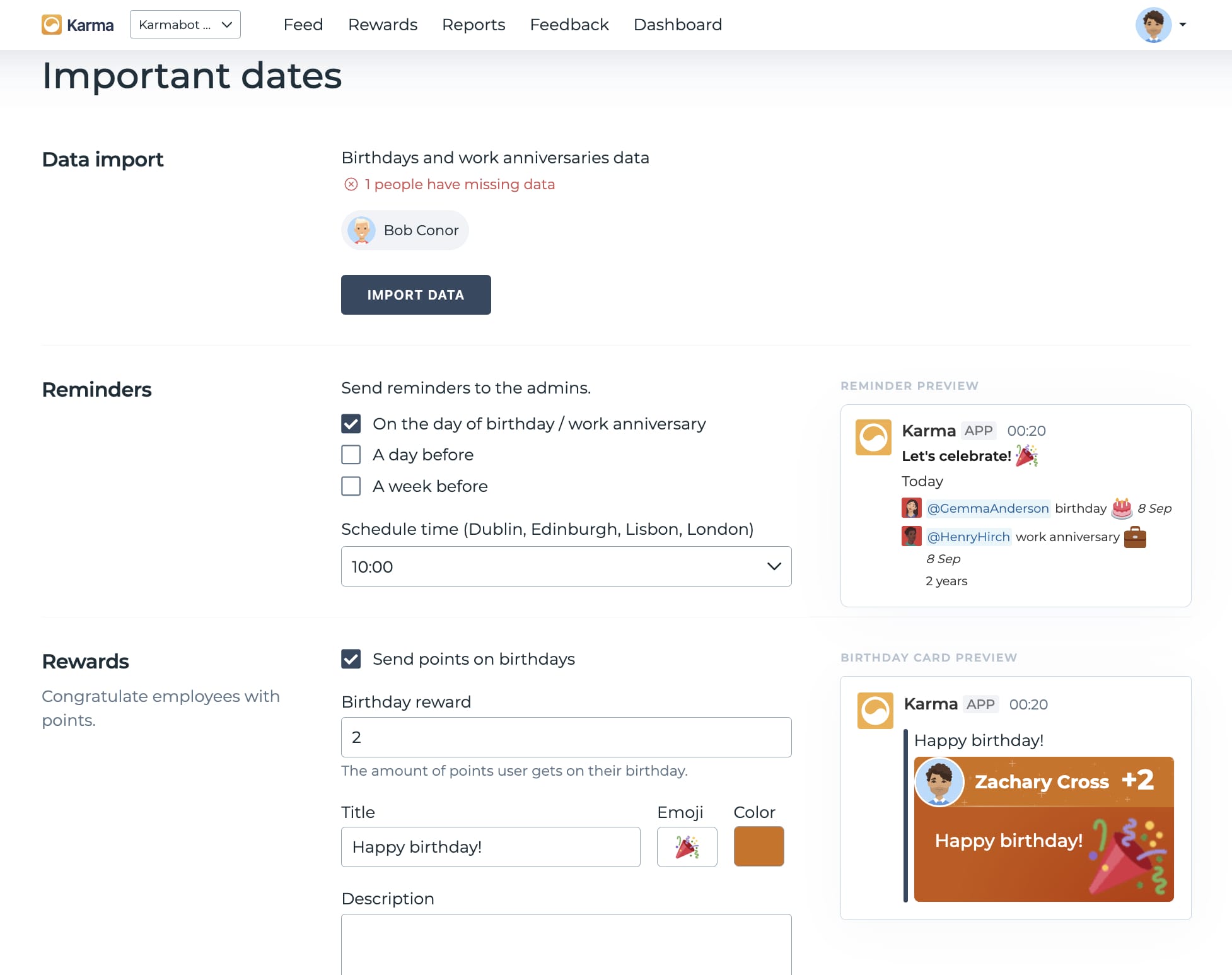This screenshot has width=1232, height=975.
Task: Open the orange card color swatch
Action: pos(758,846)
